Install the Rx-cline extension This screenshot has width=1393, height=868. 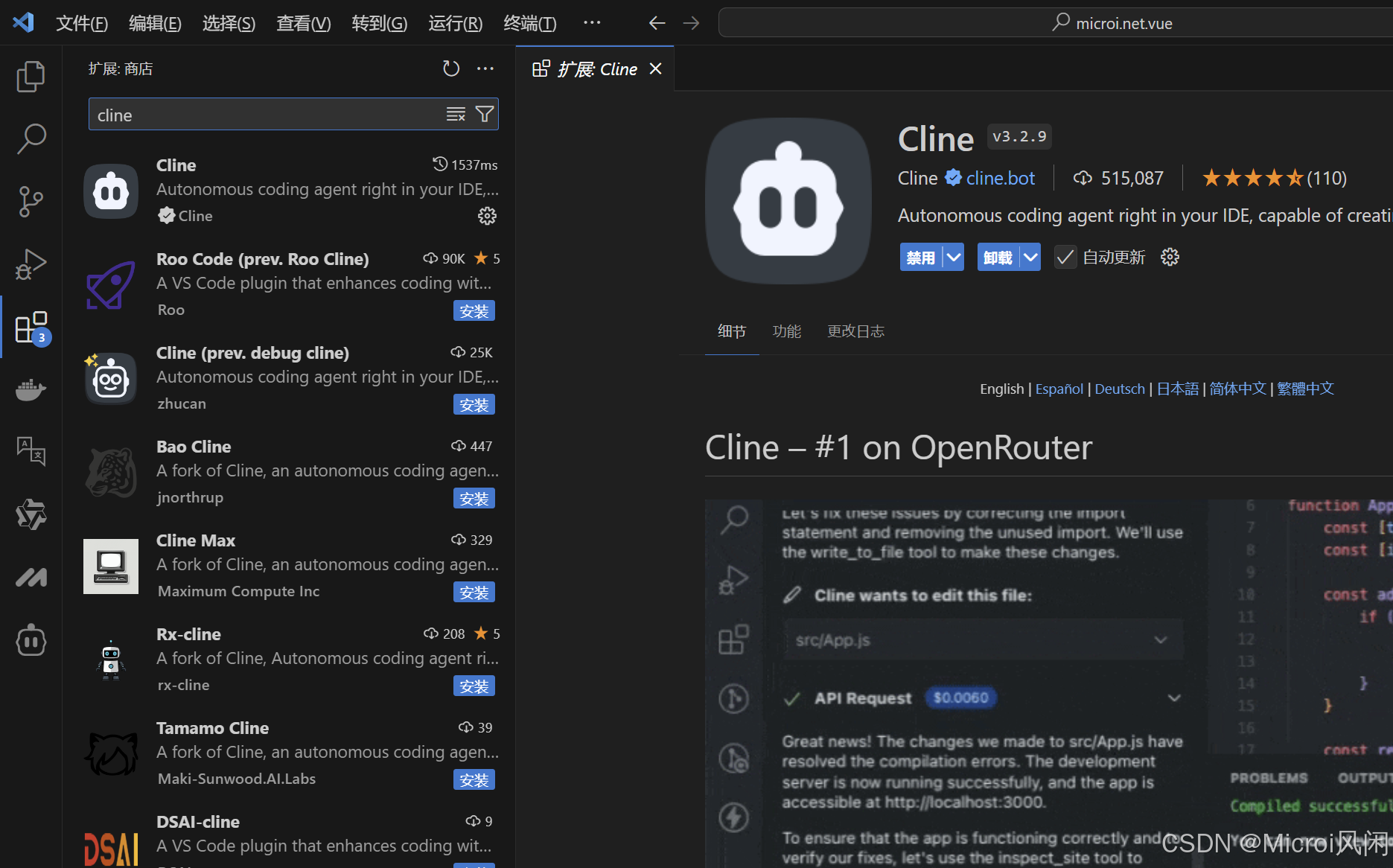pyautogui.click(x=474, y=686)
